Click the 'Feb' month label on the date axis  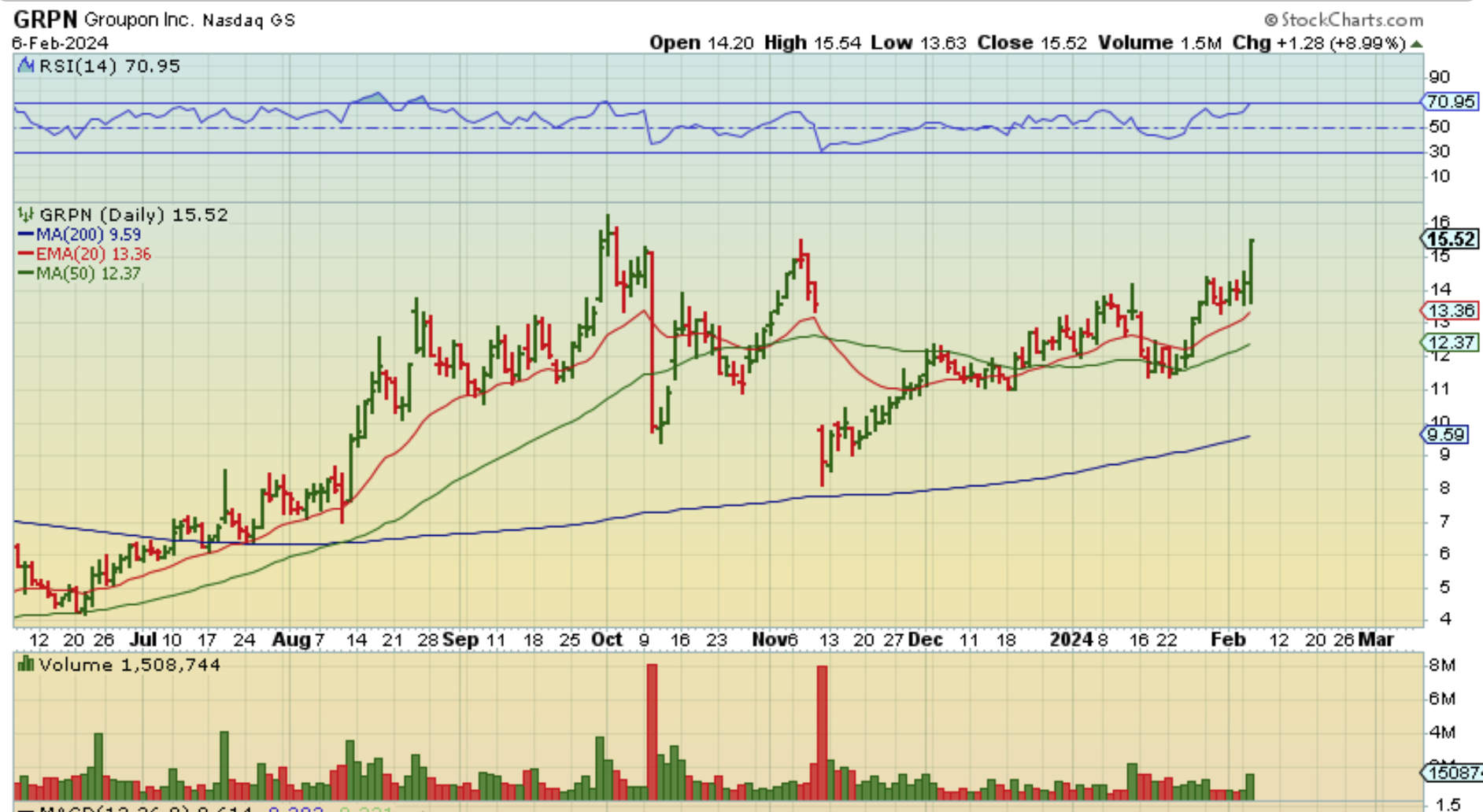click(1229, 640)
